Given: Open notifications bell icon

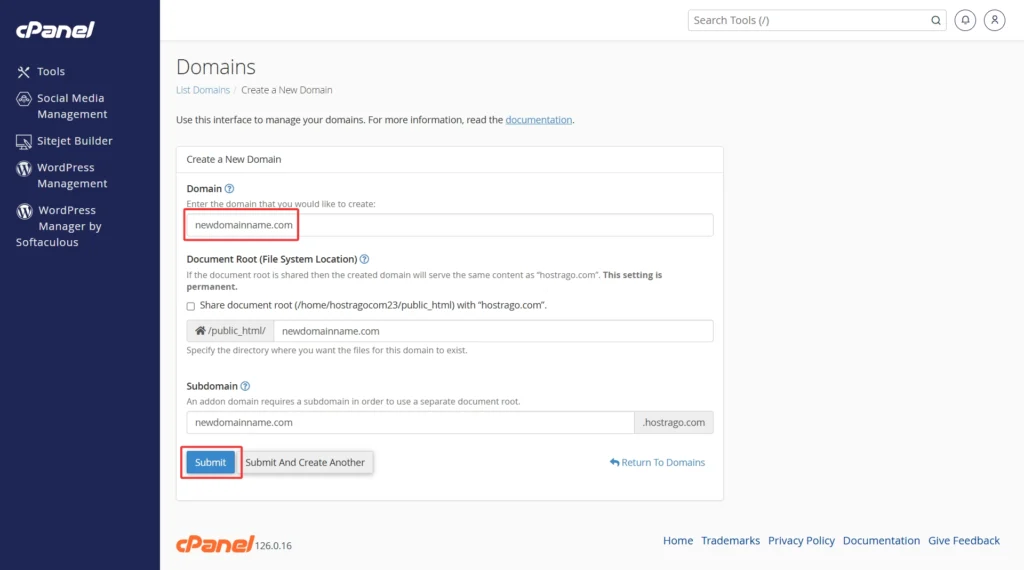Looking at the screenshot, I should coord(965,20).
